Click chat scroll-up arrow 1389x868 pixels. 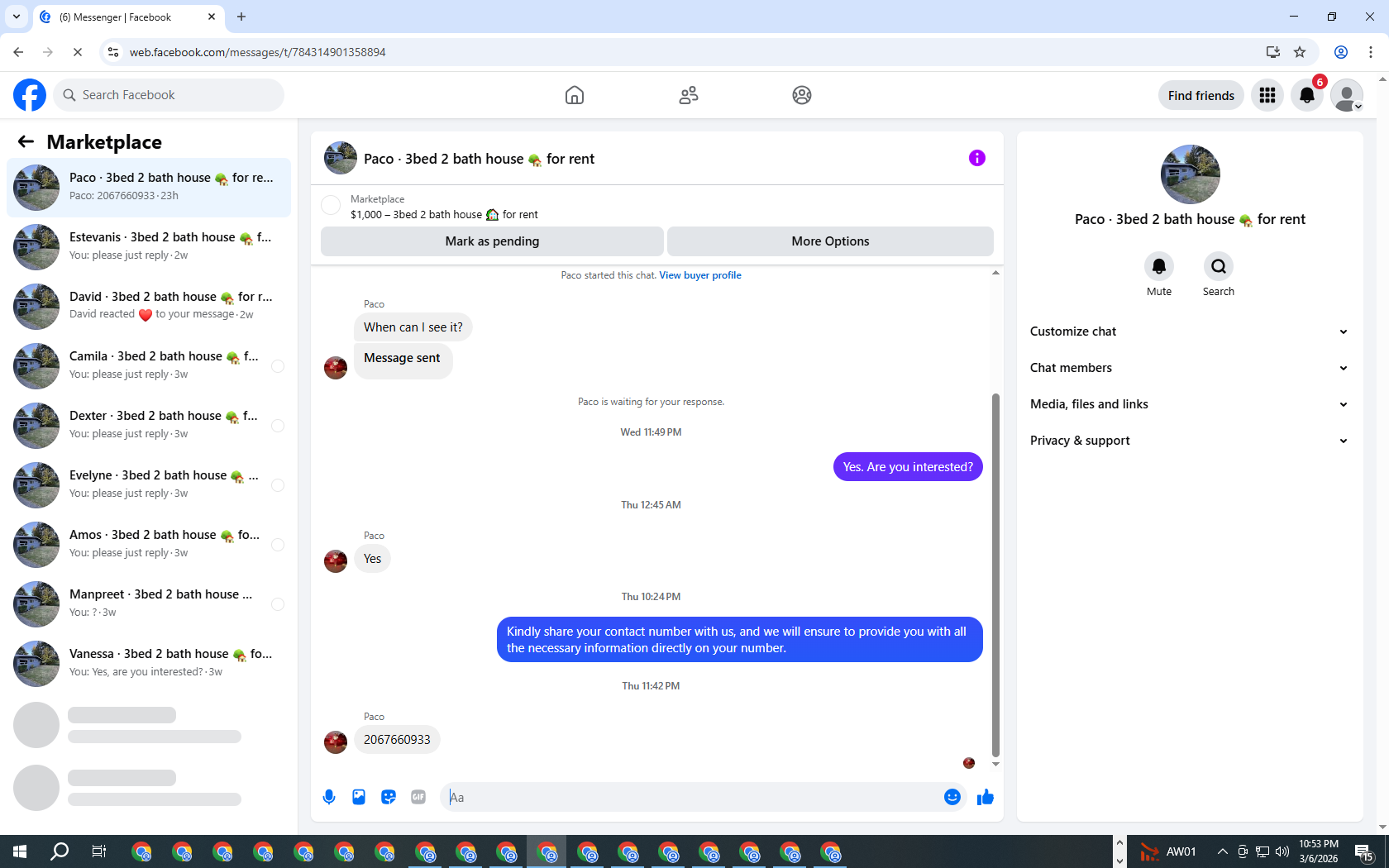point(995,272)
